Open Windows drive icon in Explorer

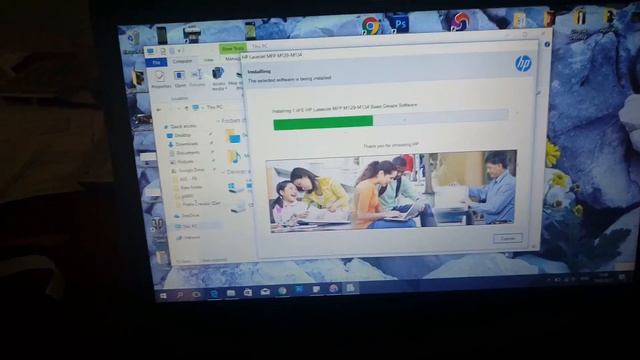point(236,187)
